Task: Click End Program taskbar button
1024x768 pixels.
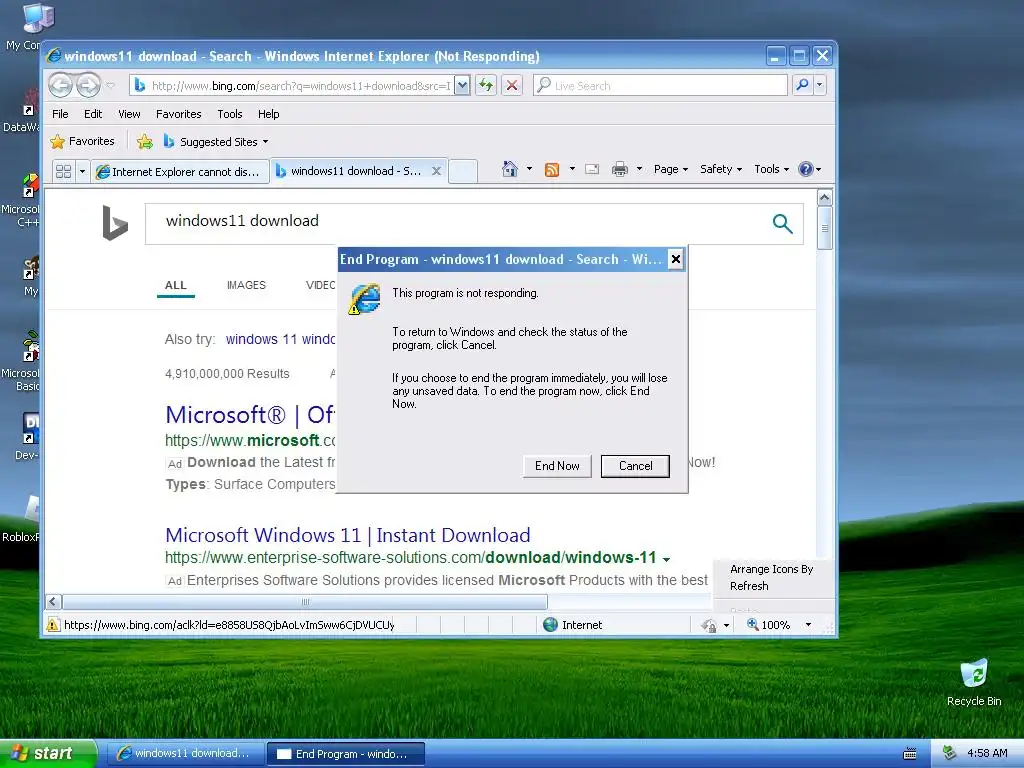Action: (x=346, y=754)
